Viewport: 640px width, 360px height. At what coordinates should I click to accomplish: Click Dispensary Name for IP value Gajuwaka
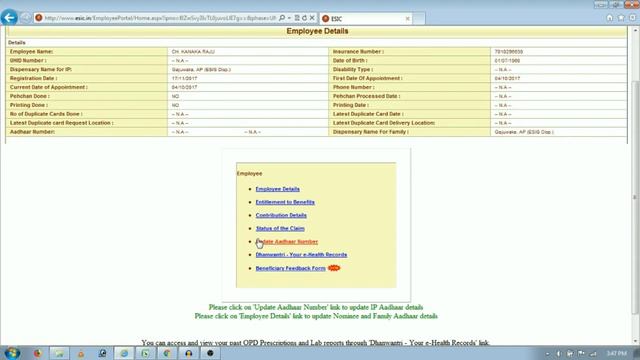pyautogui.click(x=201, y=70)
